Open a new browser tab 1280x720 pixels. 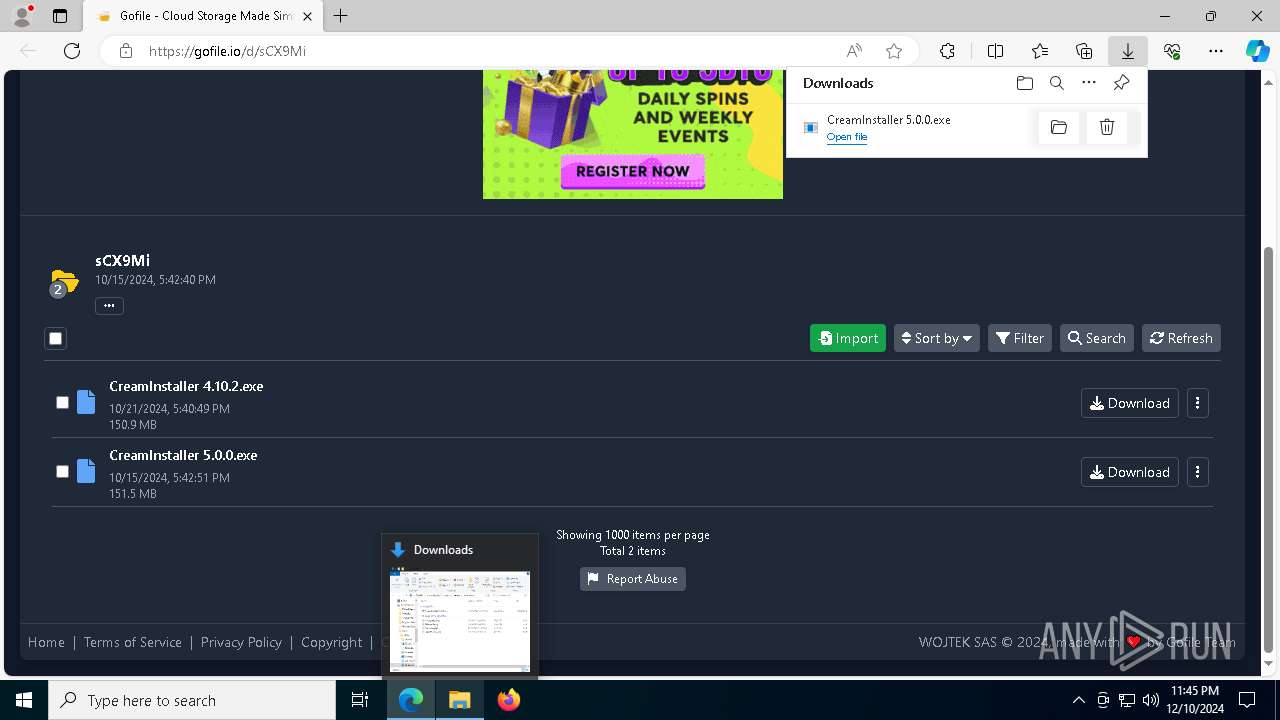[341, 16]
